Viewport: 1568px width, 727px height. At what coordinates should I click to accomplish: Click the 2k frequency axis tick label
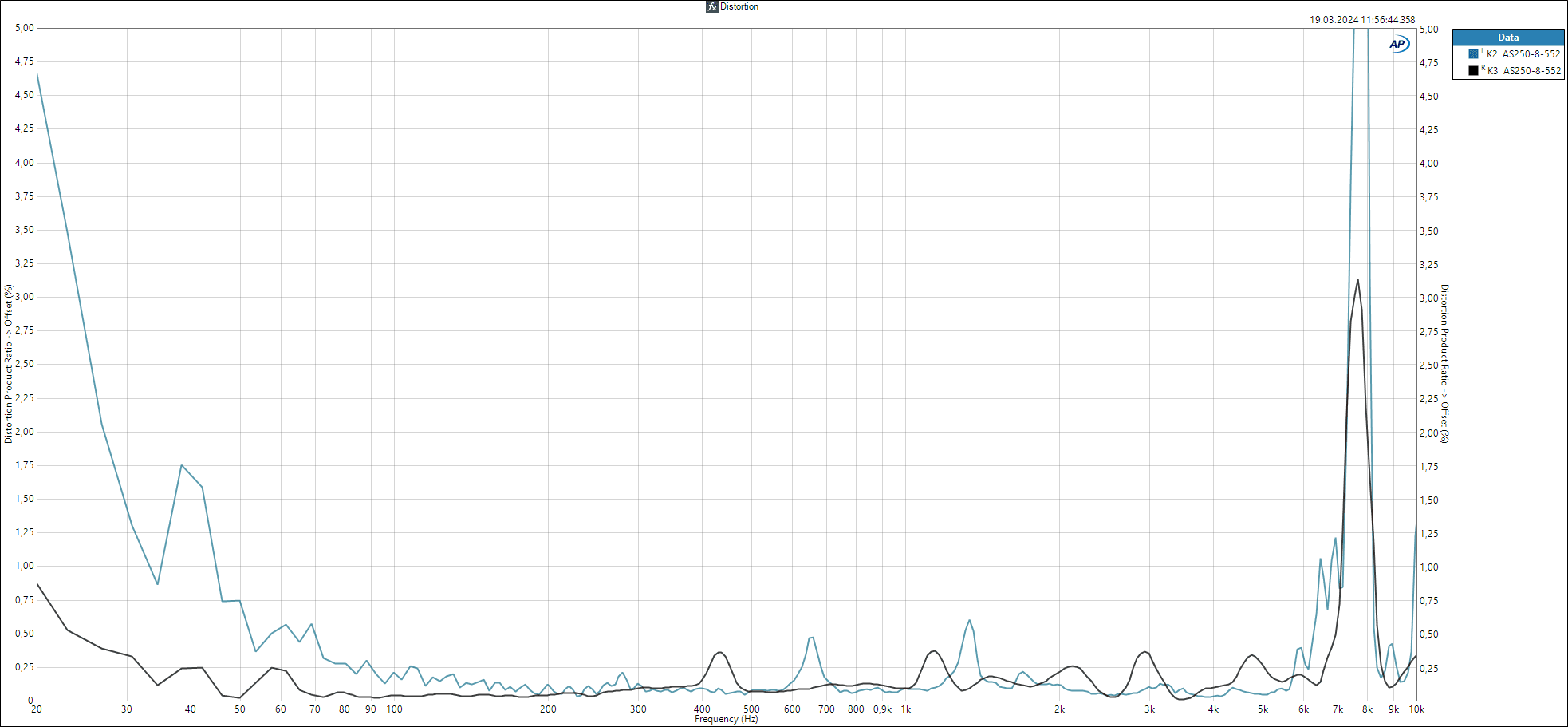tap(1059, 709)
